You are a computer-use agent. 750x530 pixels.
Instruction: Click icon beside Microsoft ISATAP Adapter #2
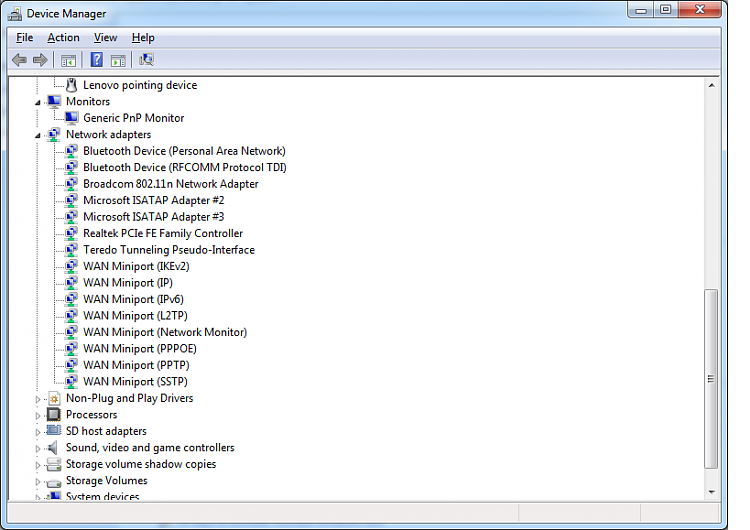click(x=71, y=200)
